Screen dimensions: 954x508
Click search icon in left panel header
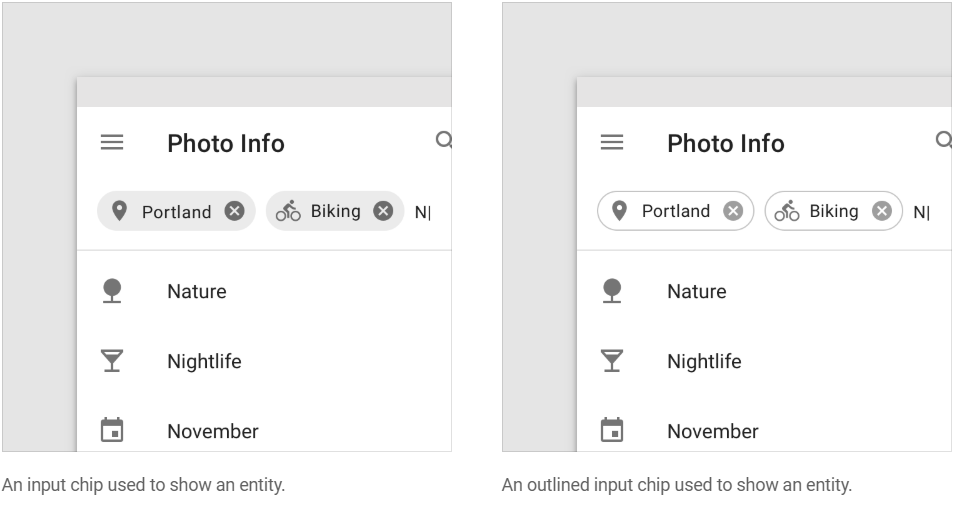444,141
